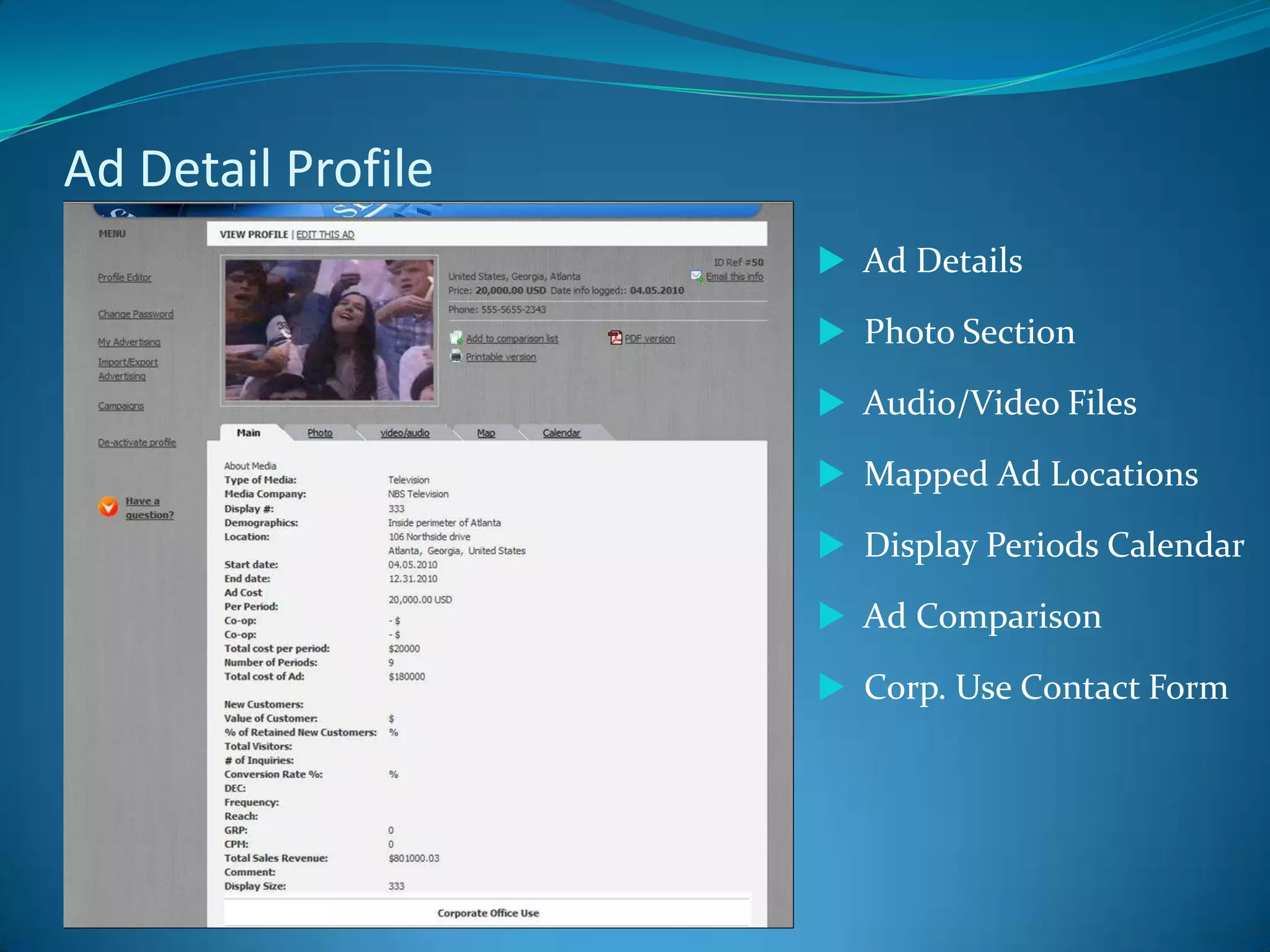
Task: Click the 'Television' type of media value
Action: coord(409,480)
